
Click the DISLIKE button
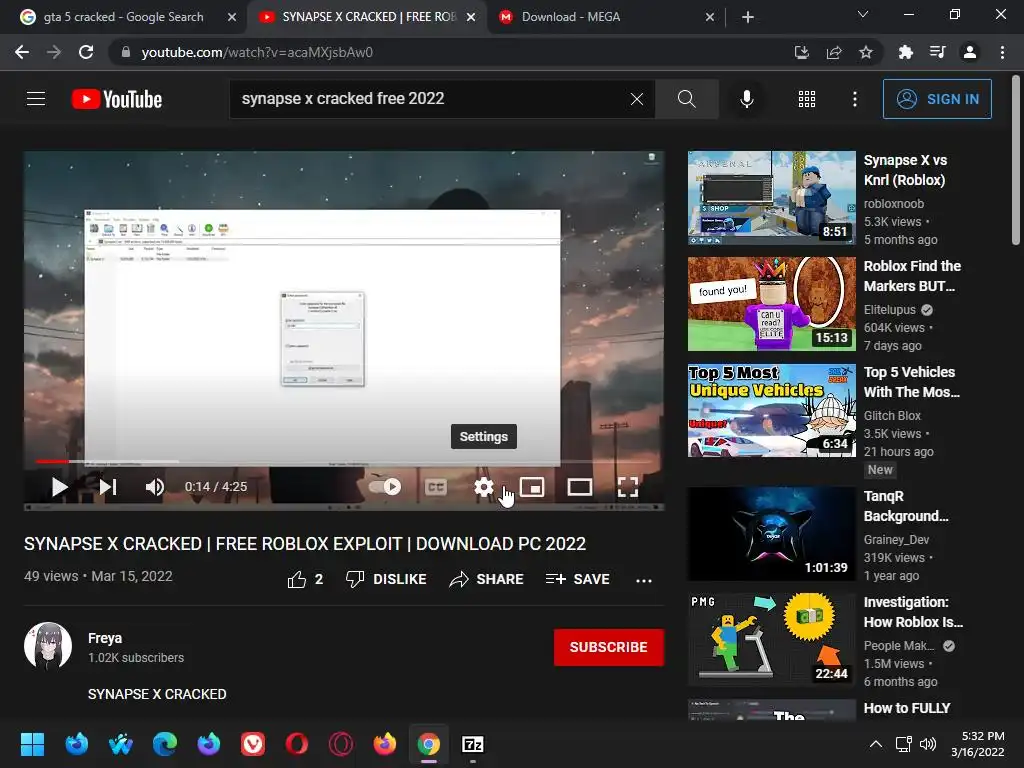pyautogui.click(x=386, y=579)
